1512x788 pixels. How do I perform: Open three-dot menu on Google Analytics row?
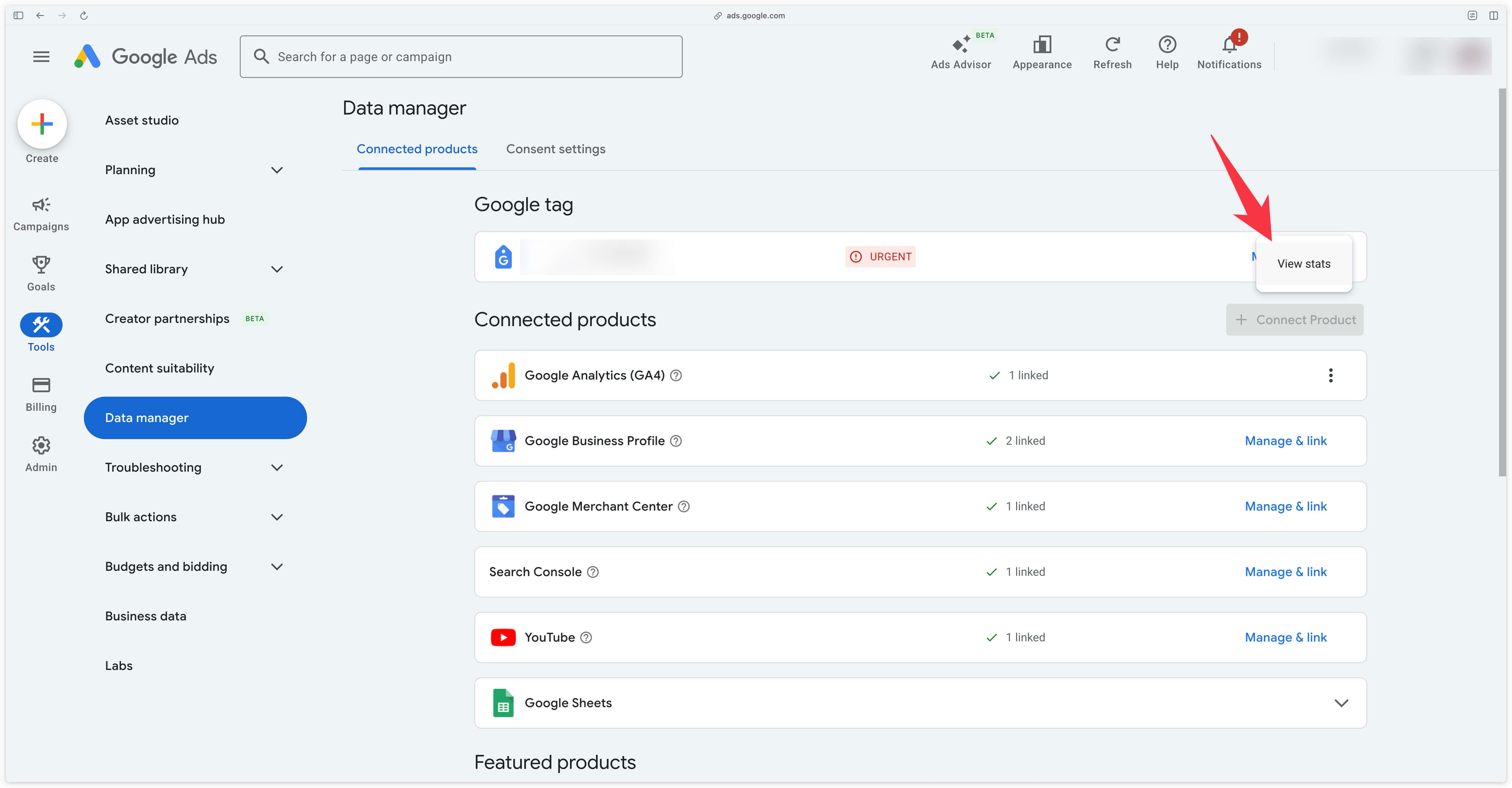[1331, 375]
